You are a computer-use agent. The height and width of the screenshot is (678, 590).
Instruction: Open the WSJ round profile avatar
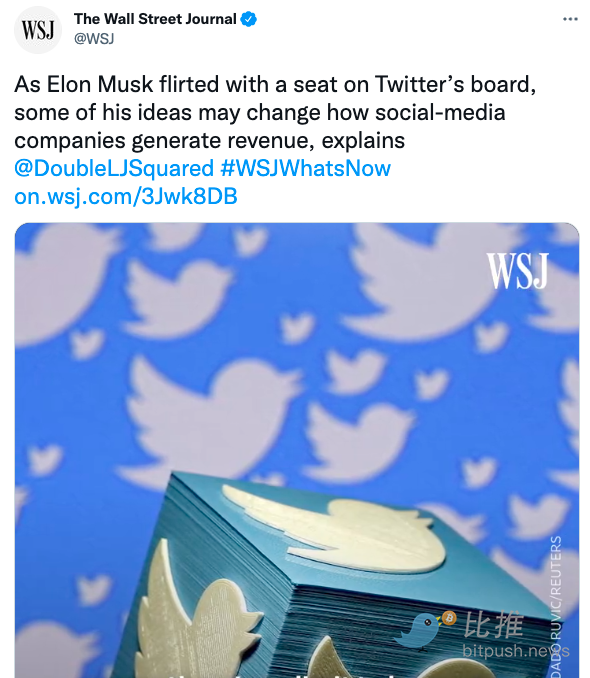[x=38, y=30]
